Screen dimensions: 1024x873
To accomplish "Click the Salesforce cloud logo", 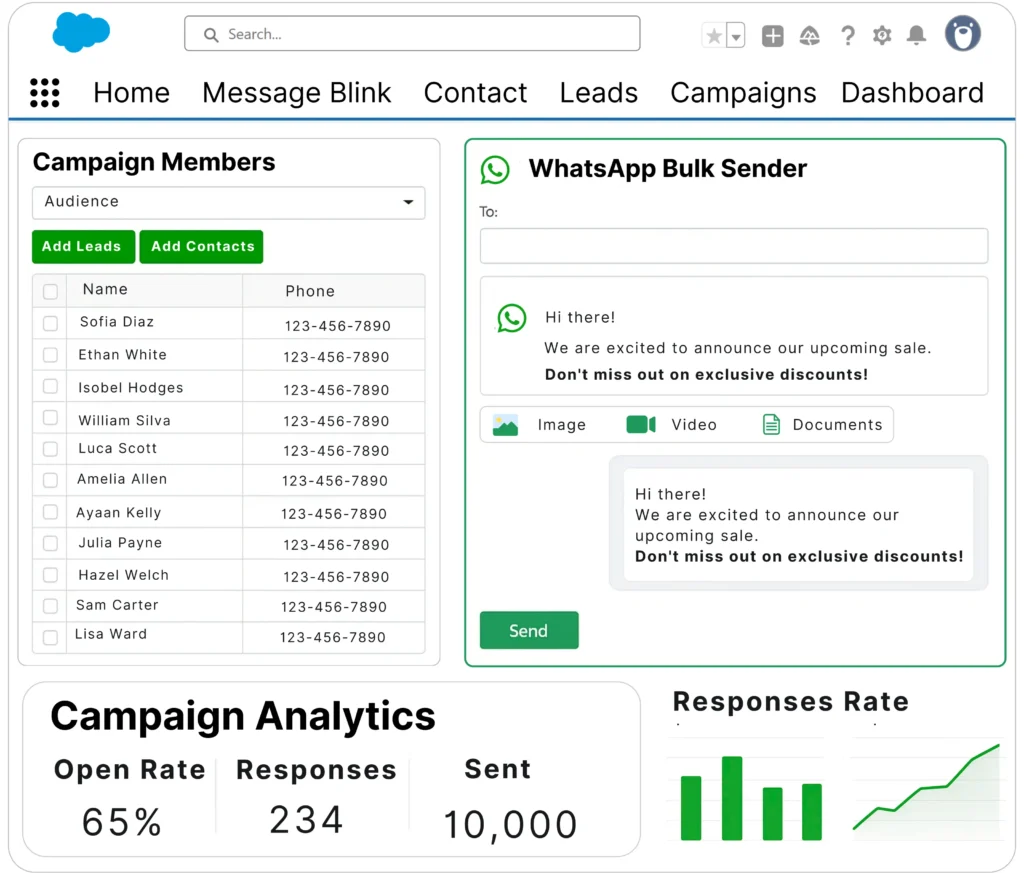I will [81, 33].
